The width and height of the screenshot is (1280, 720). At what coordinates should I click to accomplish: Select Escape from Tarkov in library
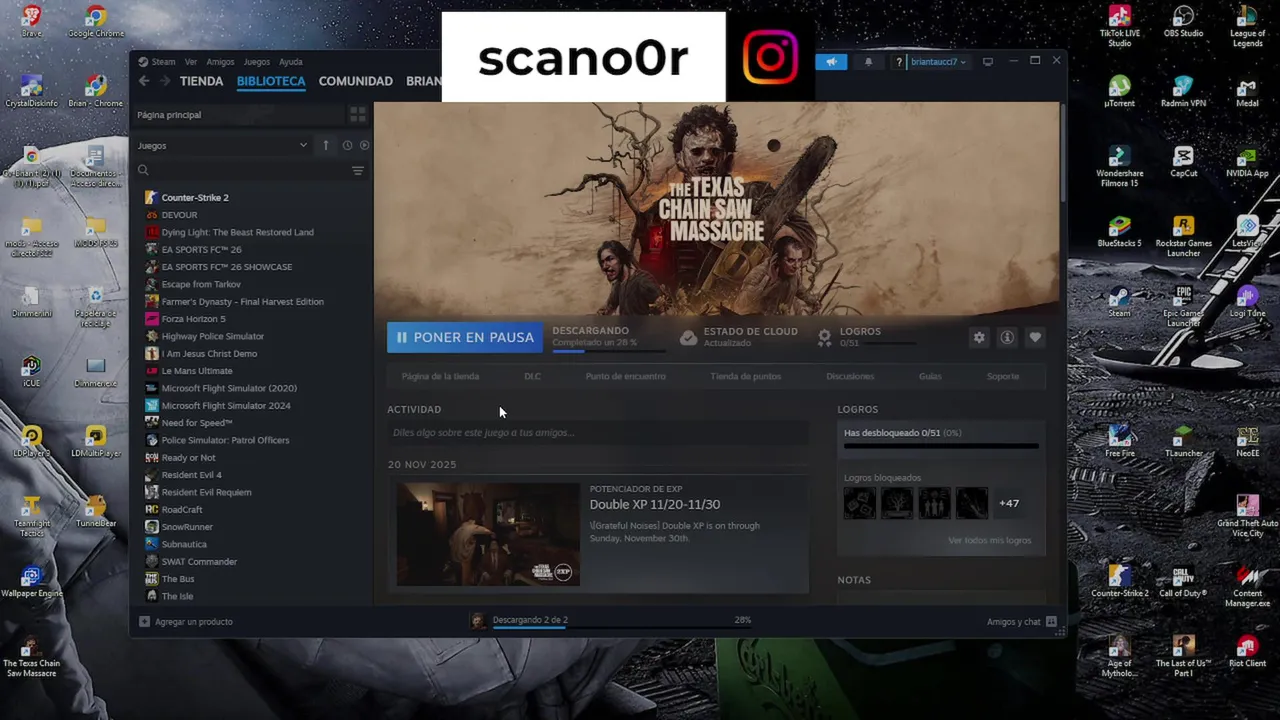[x=201, y=284]
